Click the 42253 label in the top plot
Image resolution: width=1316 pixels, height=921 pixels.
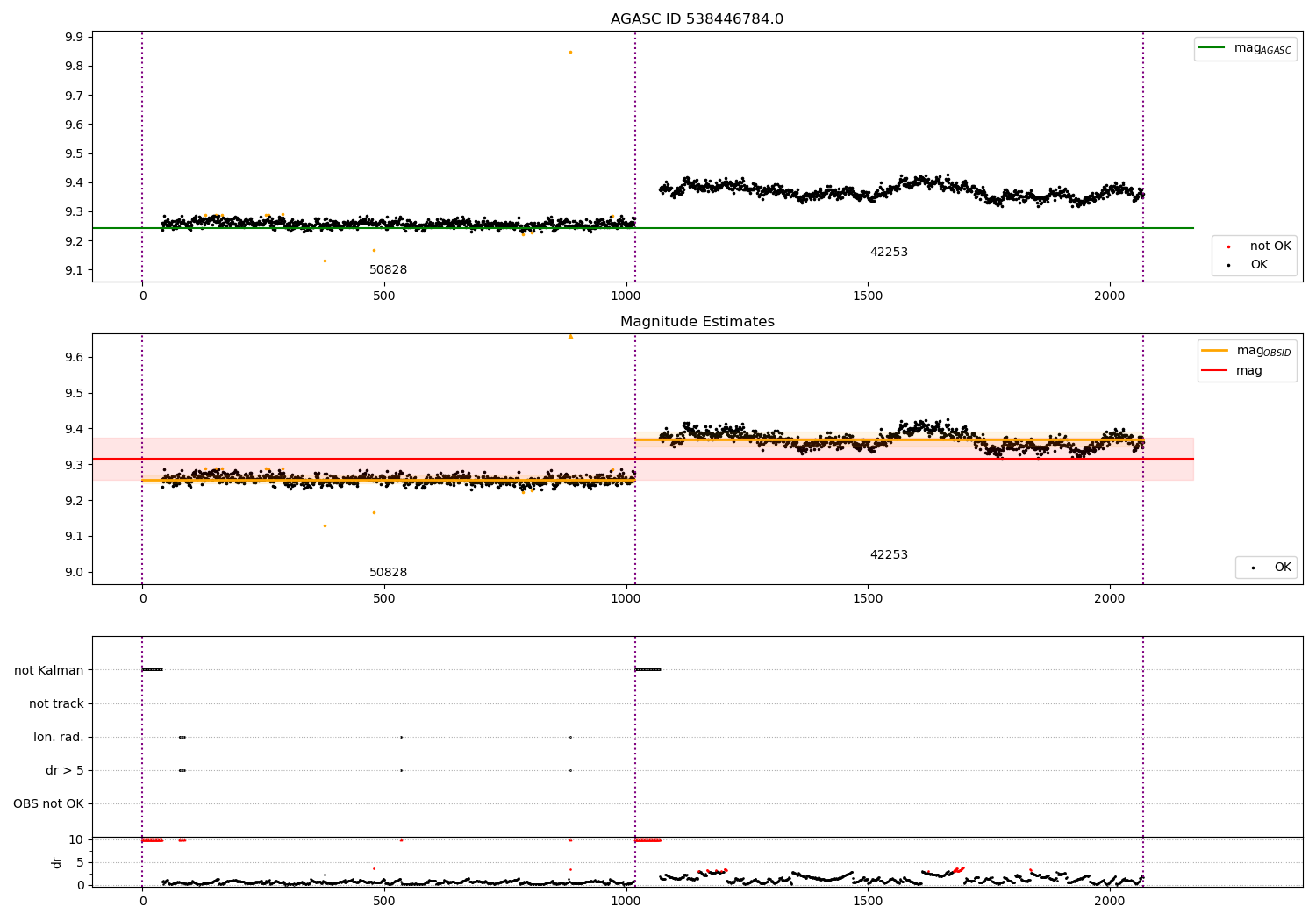point(889,253)
